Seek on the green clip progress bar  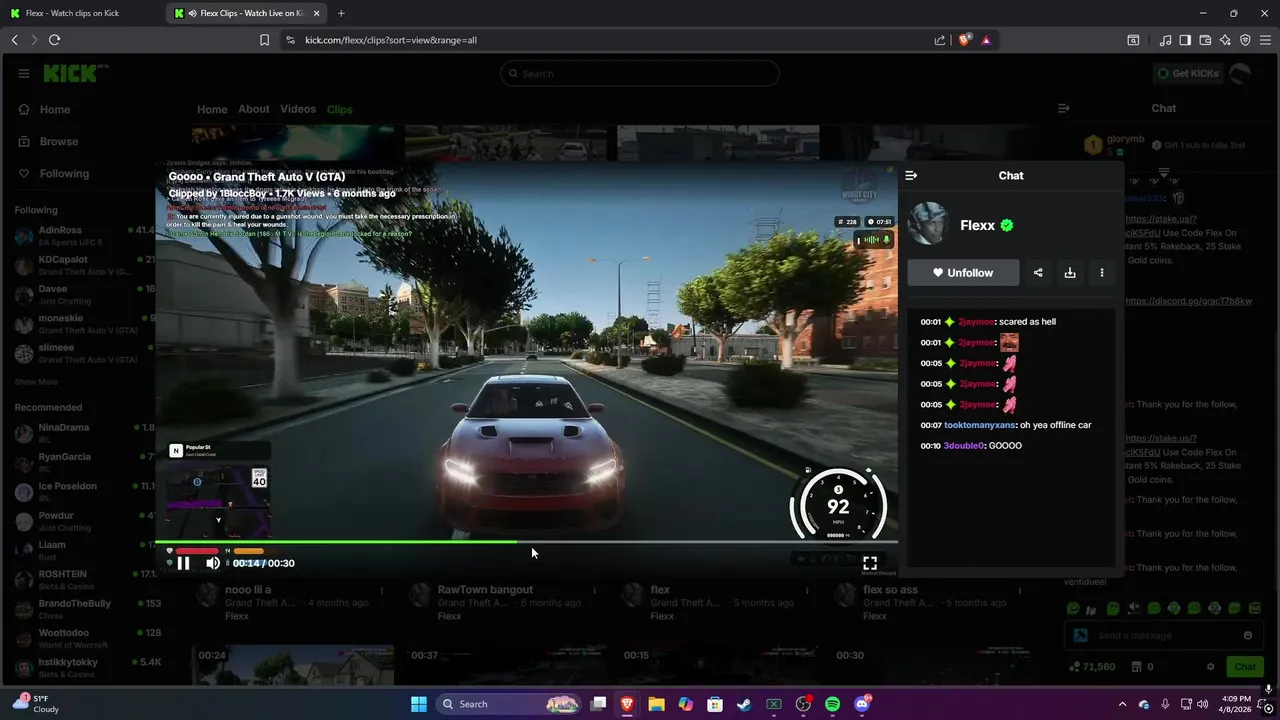(526, 542)
